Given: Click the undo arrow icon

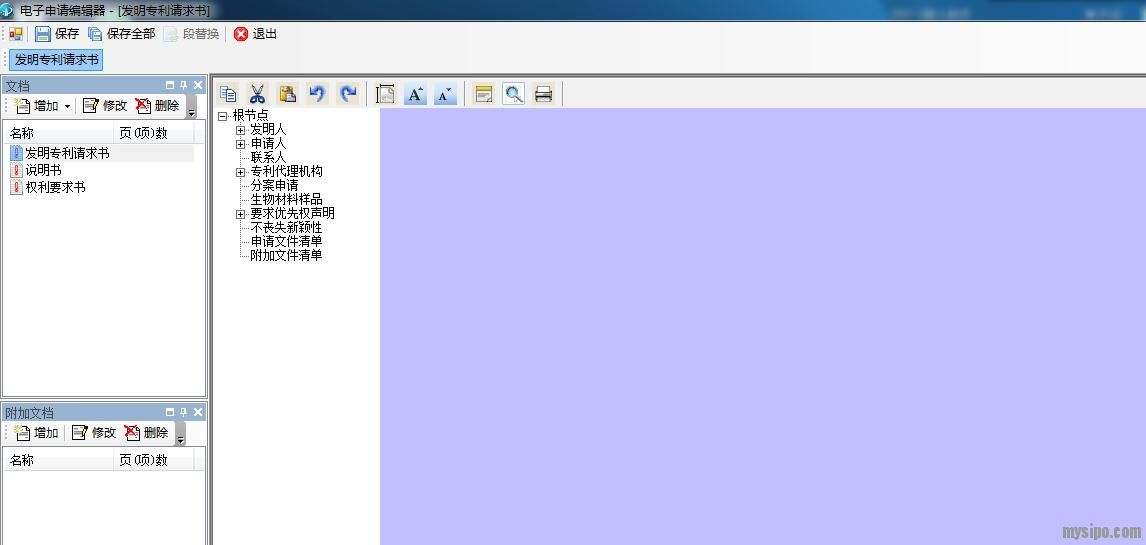Looking at the screenshot, I should point(317,94).
